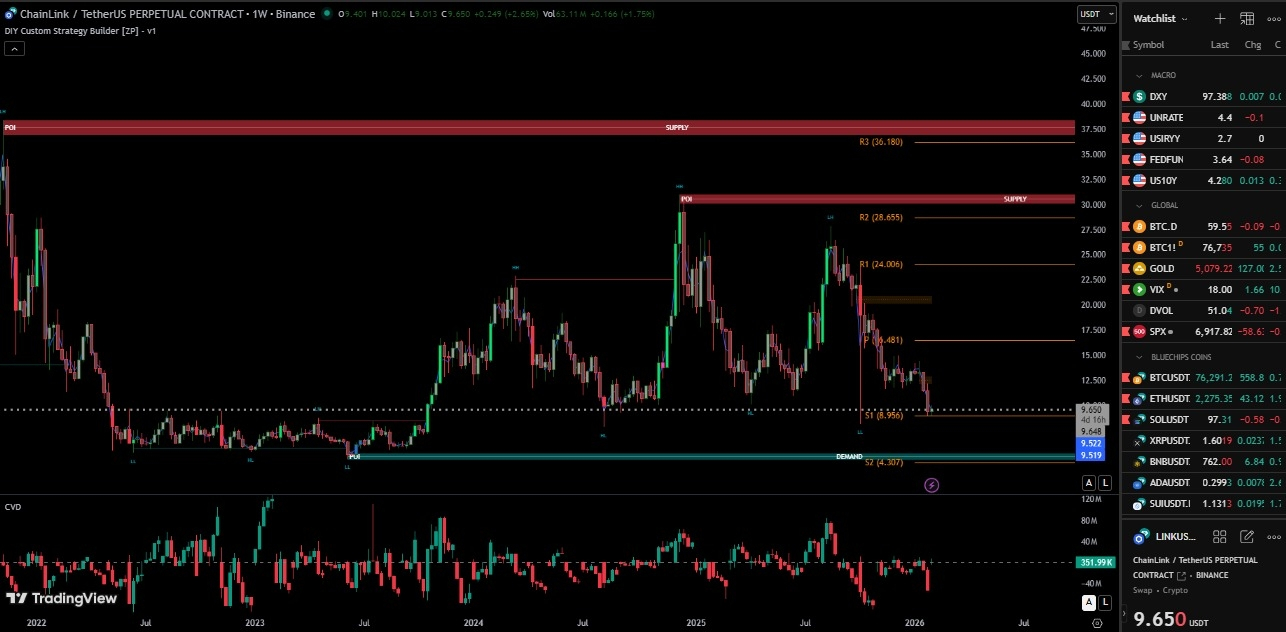The image size is (1286, 632).
Task: Toggle the red flag on DXY row
Action: tap(1125, 97)
